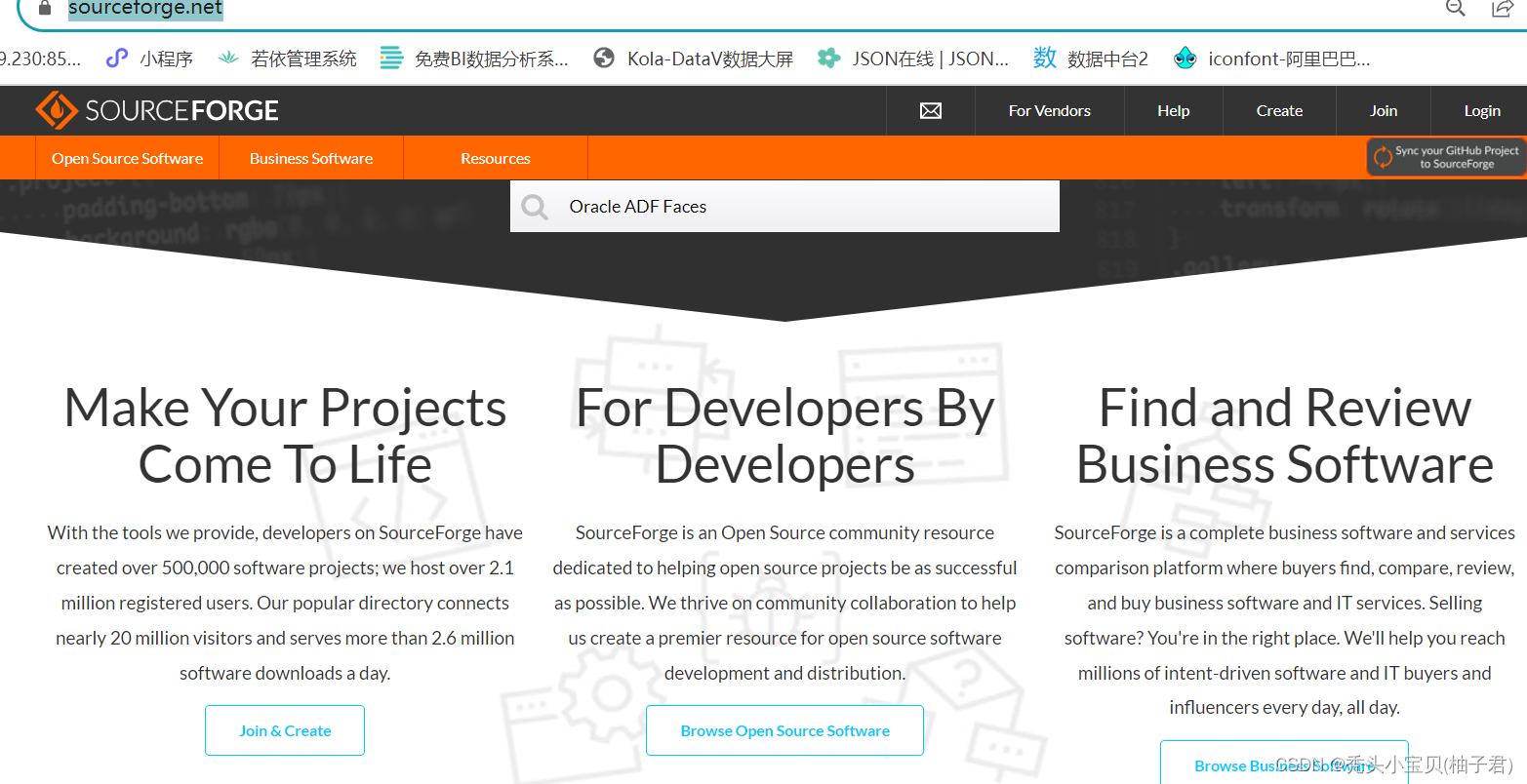The width and height of the screenshot is (1527, 784).
Task: Click the search magnifier icon
Action: 535,207
